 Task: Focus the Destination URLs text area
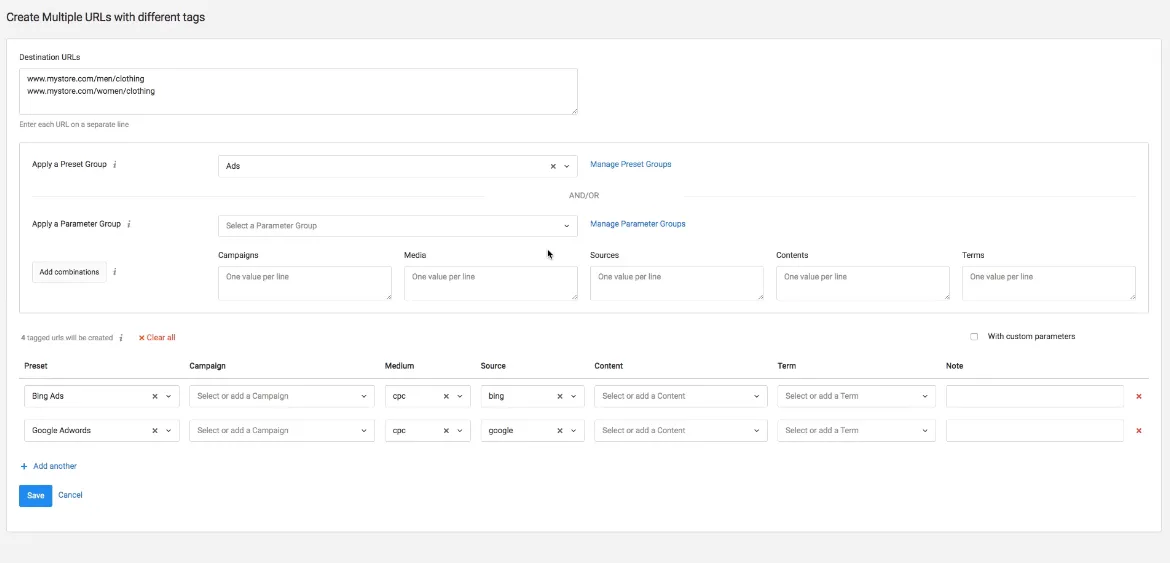click(298, 91)
